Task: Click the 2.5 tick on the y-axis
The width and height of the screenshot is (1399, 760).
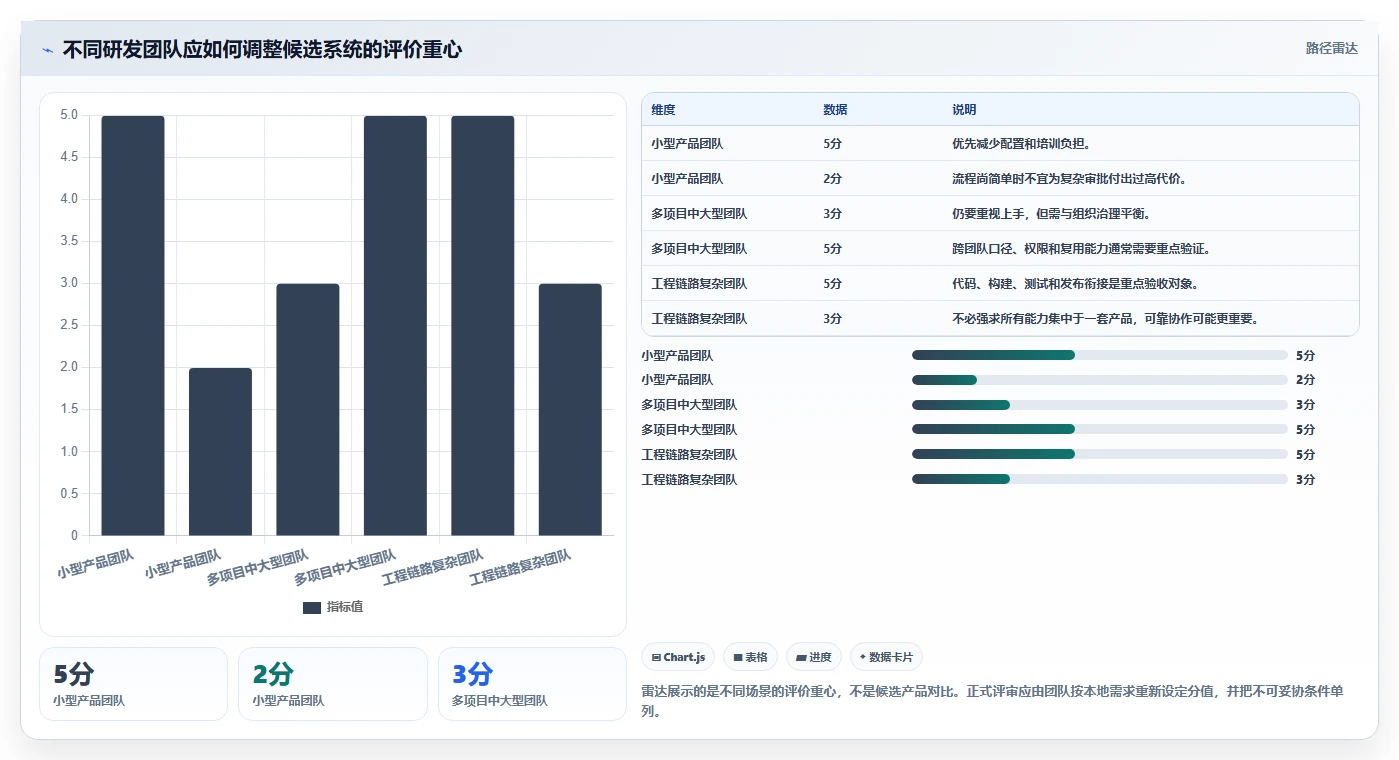Action: click(x=69, y=325)
